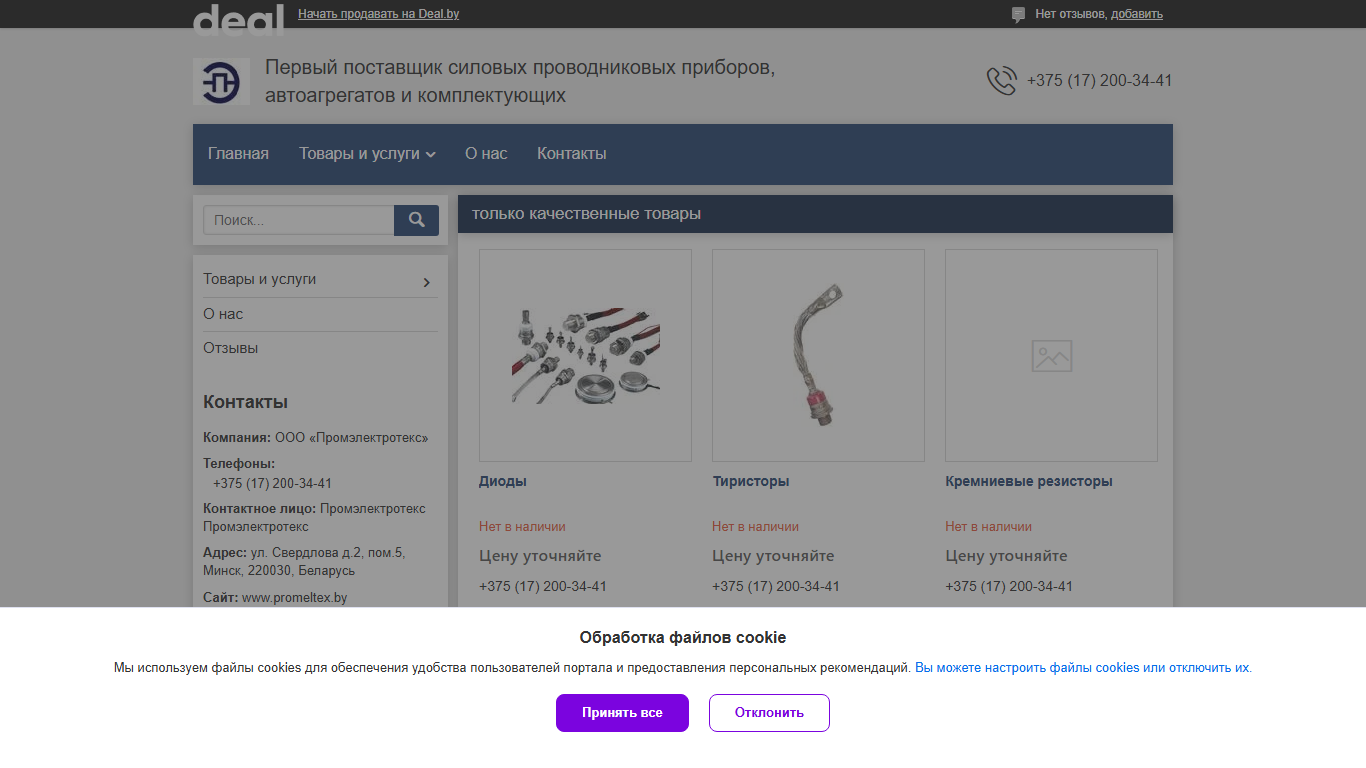Open О нас in the navigation bar
The image size is (1366, 768).
coord(486,154)
